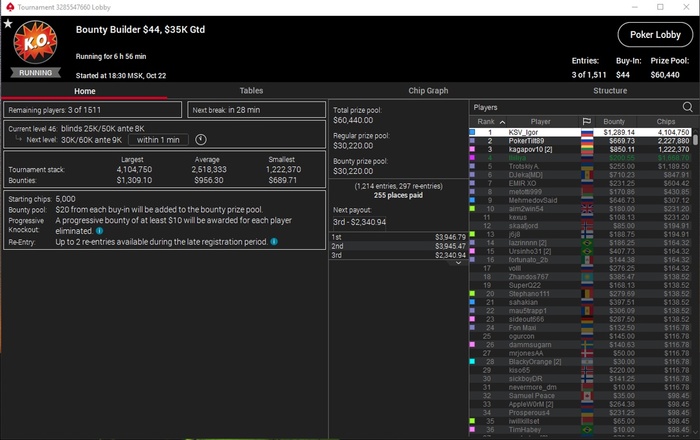The width and height of the screenshot is (700, 440).
Task: Click the K.O. tournament logo
Action: pos(35,42)
